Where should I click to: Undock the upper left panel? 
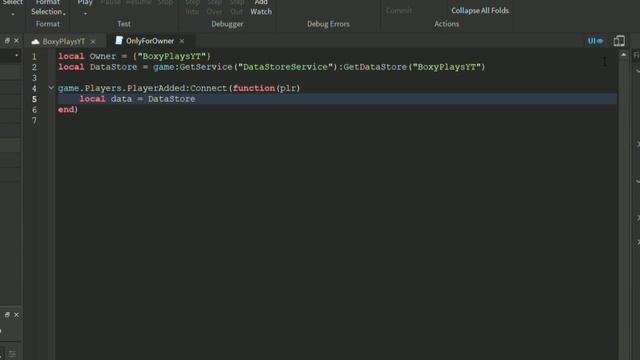(7, 40)
